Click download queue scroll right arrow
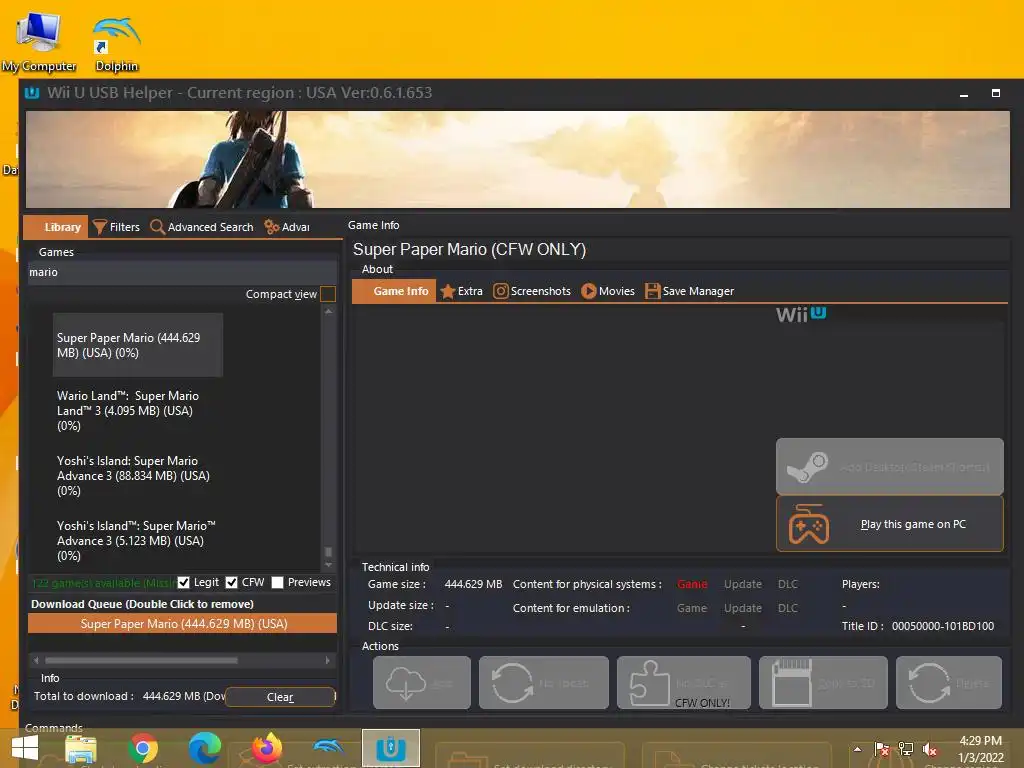This screenshot has width=1024, height=768. [327, 660]
